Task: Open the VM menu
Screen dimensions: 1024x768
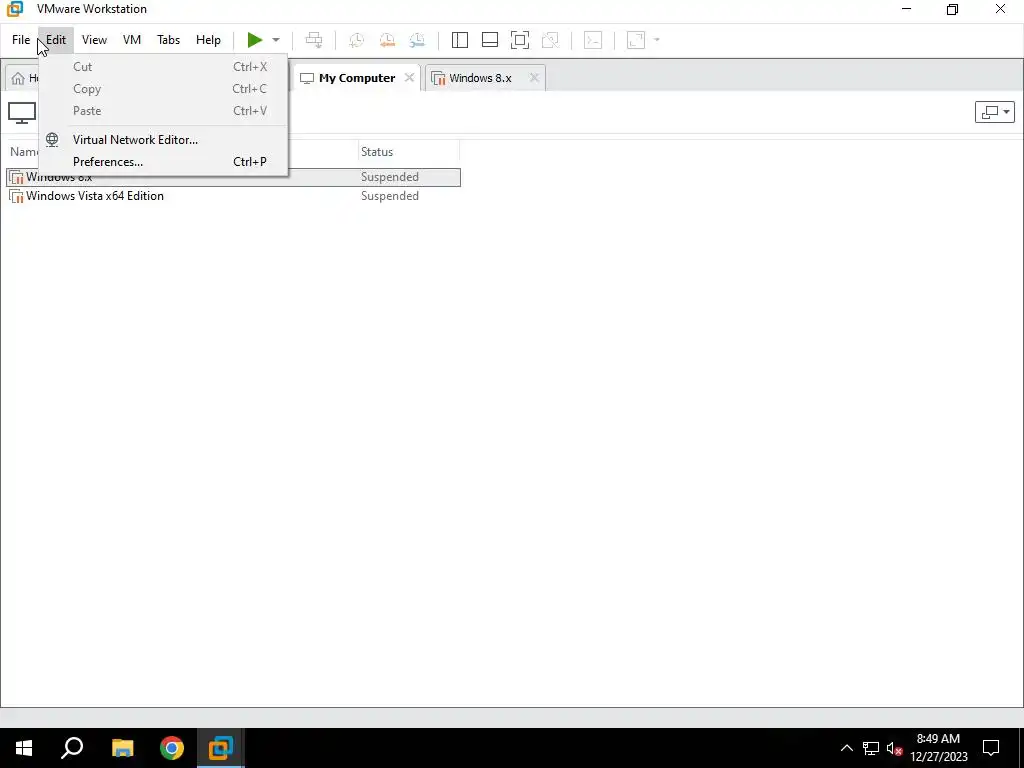Action: [x=132, y=40]
